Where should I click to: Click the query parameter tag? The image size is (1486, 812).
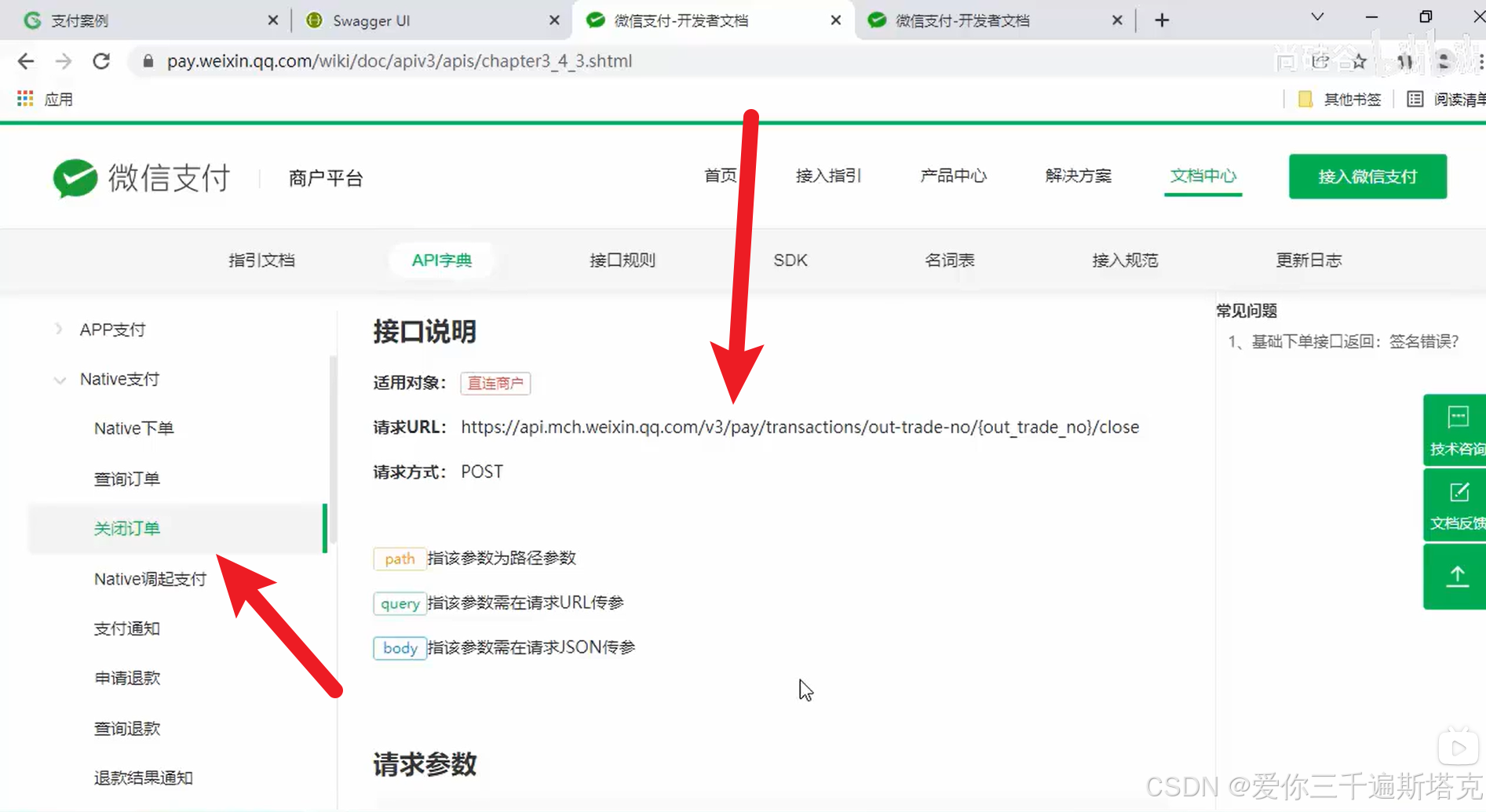[x=400, y=603]
